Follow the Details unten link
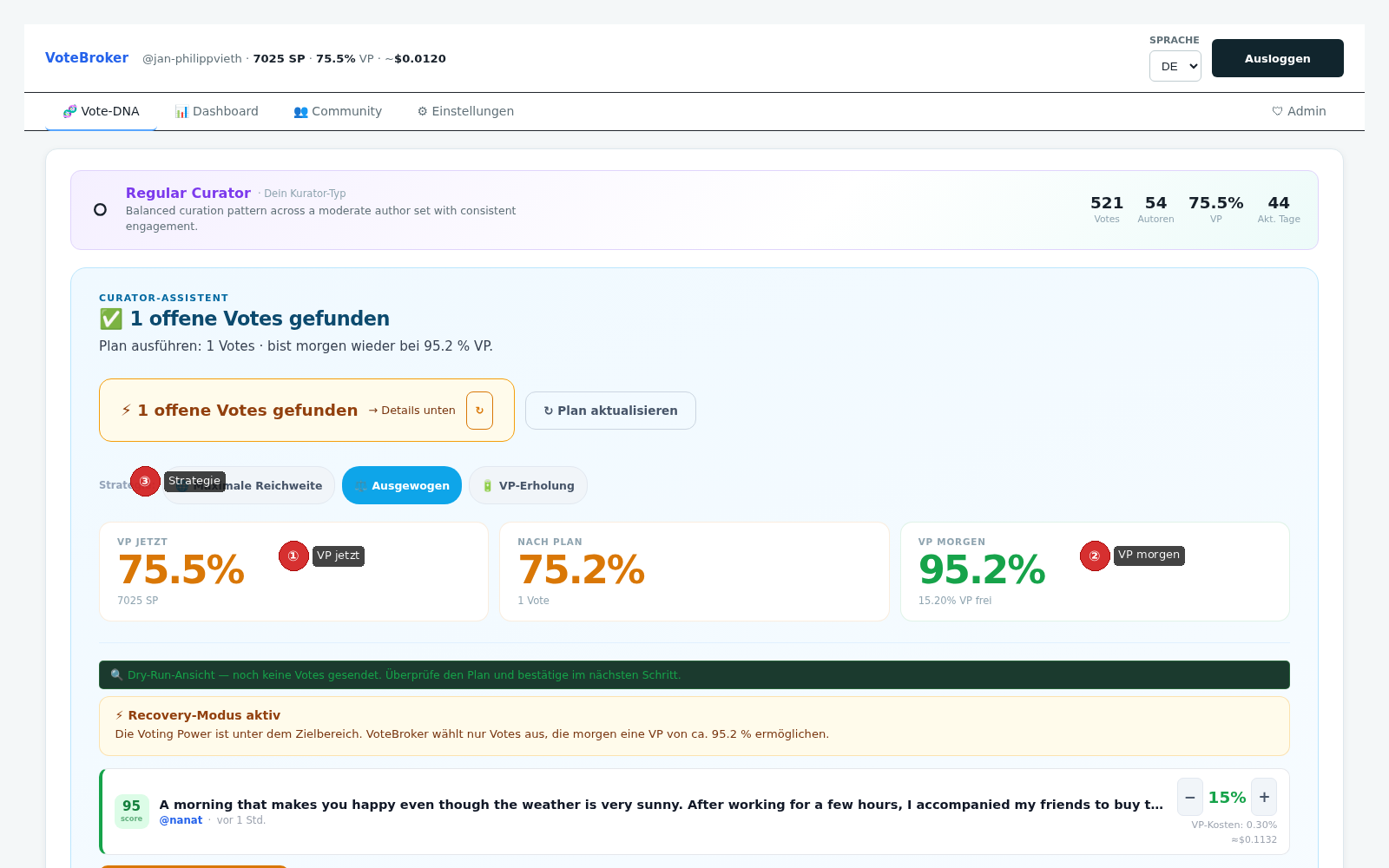Screen dimensions: 1389x868 411,411
